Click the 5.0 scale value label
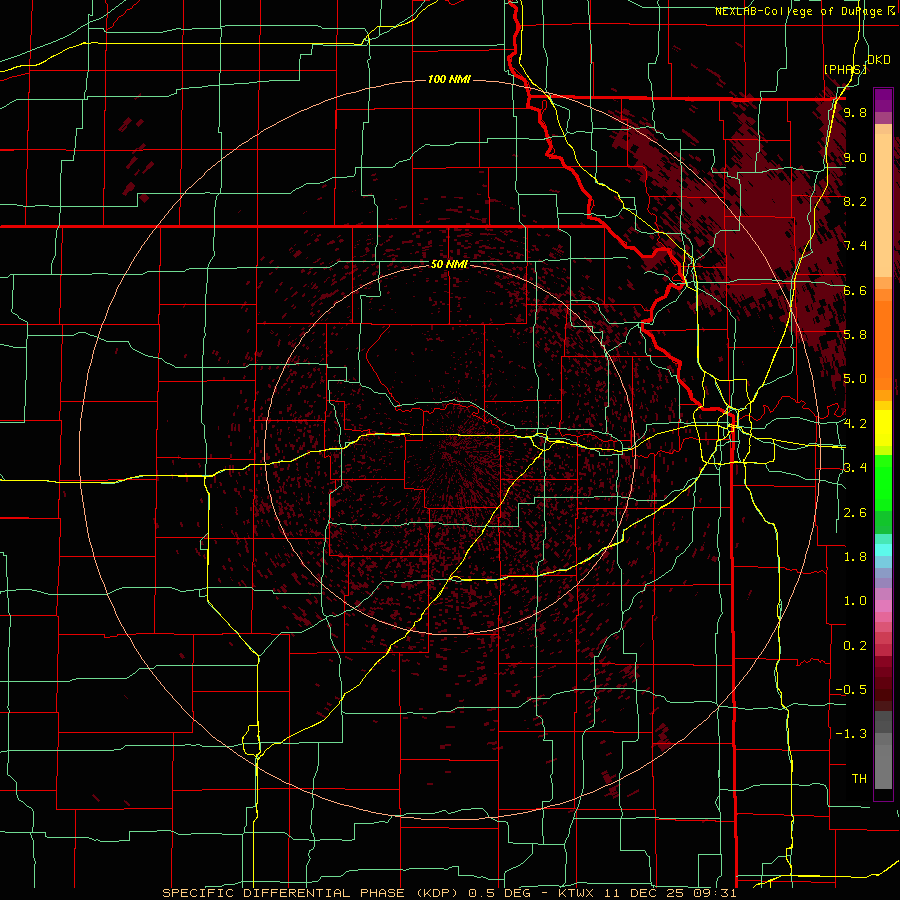Image resolution: width=900 pixels, height=900 pixels. tap(855, 379)
